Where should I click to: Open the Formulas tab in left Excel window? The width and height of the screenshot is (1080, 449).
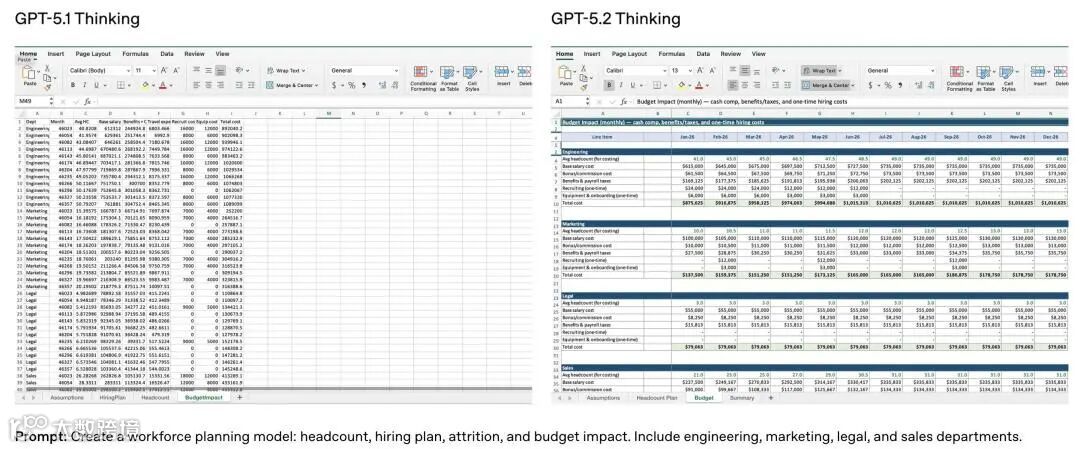pyautogui.click(x=136, y=54)
